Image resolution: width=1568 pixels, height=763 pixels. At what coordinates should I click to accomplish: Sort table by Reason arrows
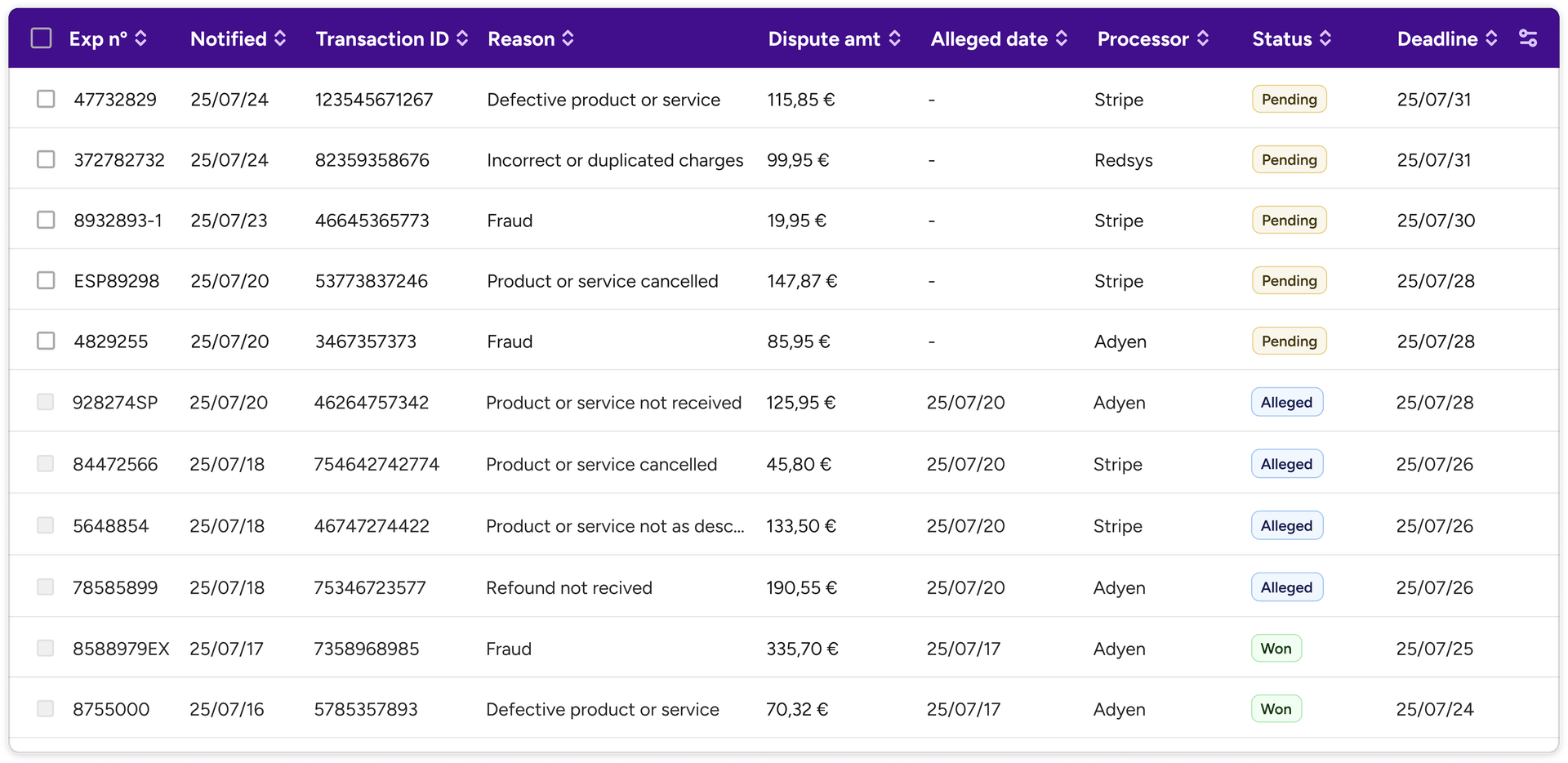568,38
